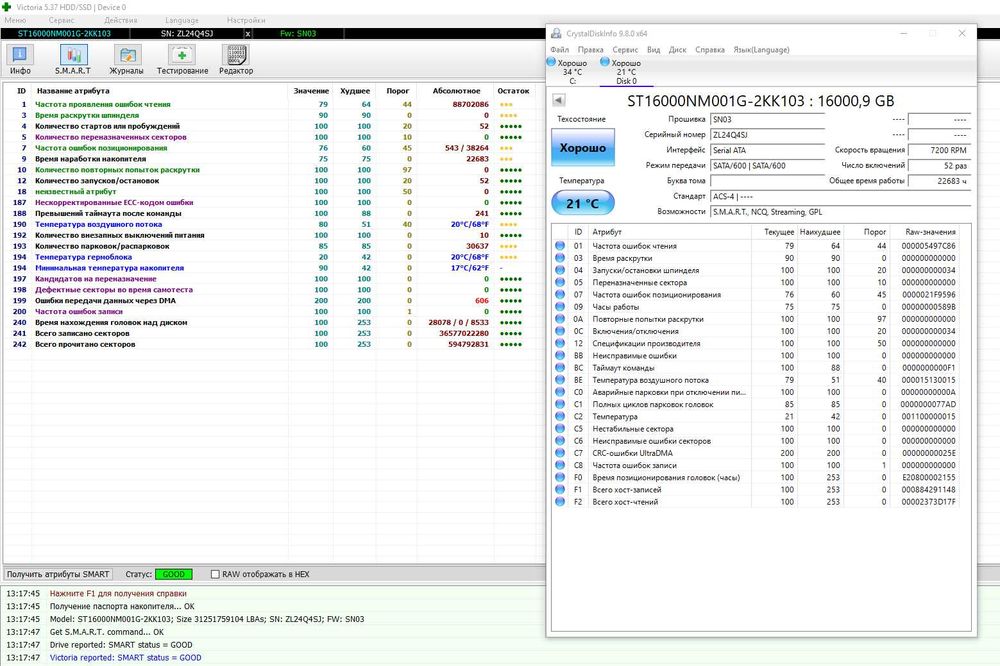
Task: Click the Возможности field S.M.A.R.T., NCQ
Action: coord(840,212)
